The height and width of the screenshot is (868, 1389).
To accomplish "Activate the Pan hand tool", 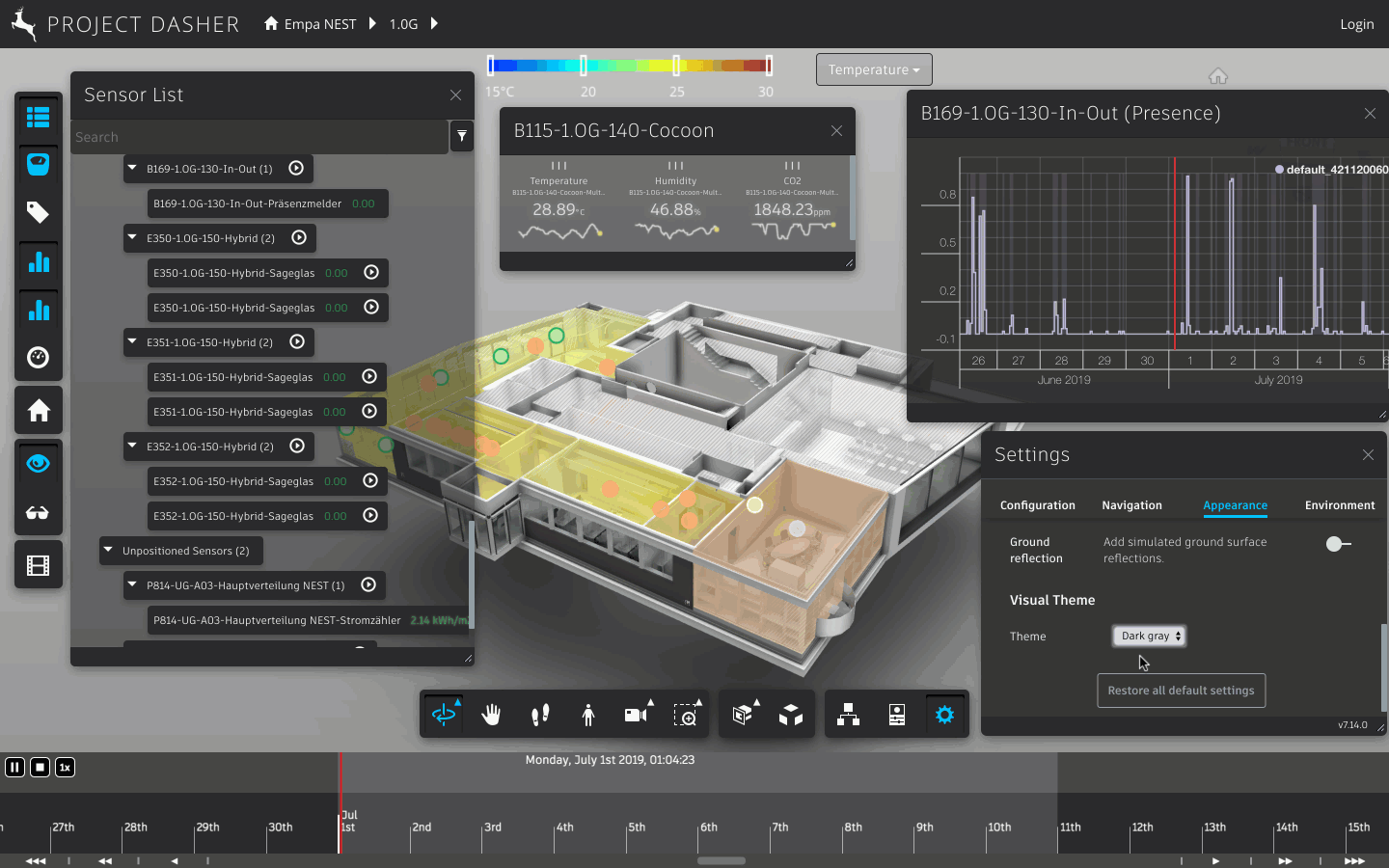I will coord(492,715).
